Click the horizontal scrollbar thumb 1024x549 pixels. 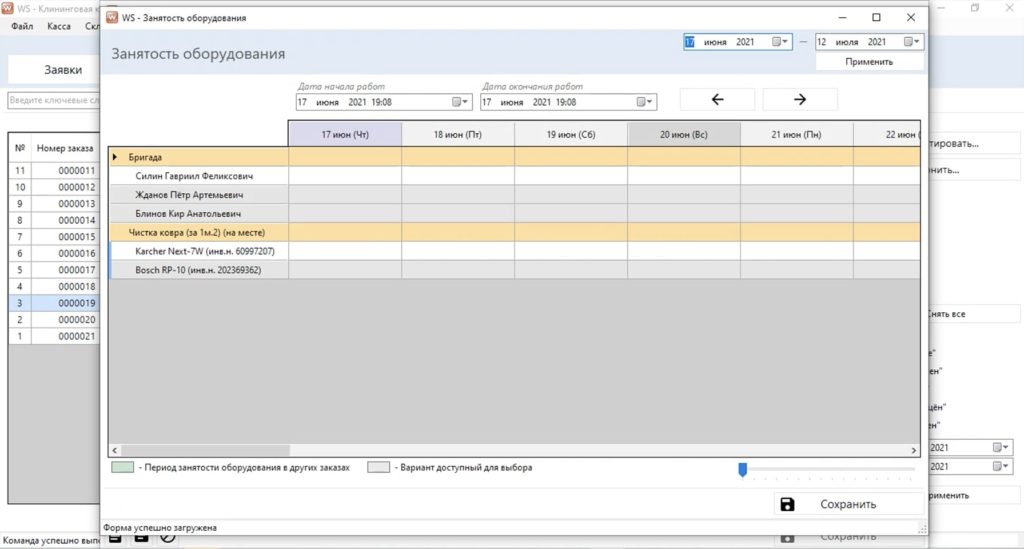click(205, 450)
